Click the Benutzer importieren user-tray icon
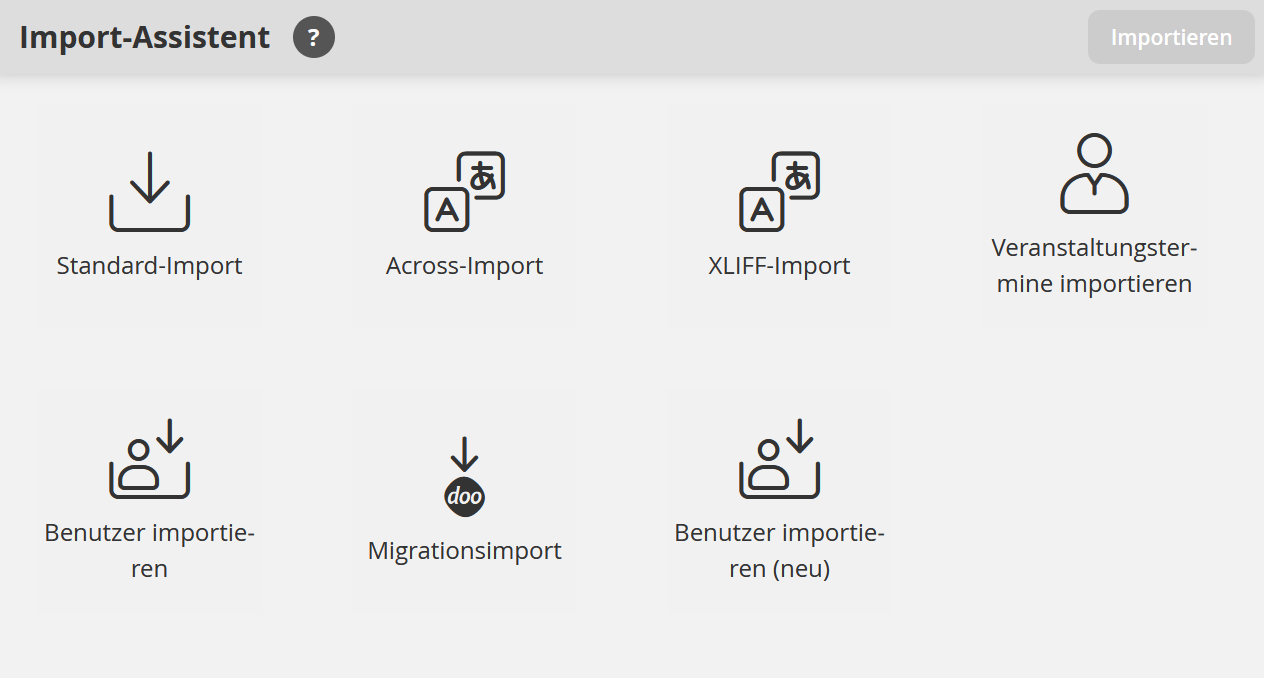Screen dimensions: 1264x678 pos(149,459)
